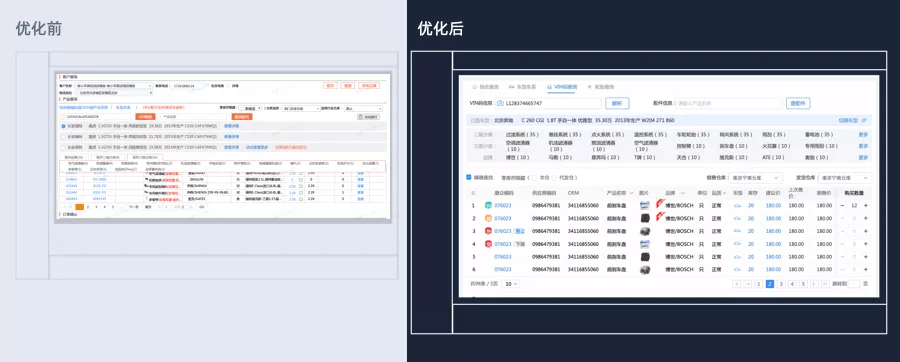Switch to 车型车系 tab in 优化后 panel
The image size is (900, 362).
(x=522, y=87)
